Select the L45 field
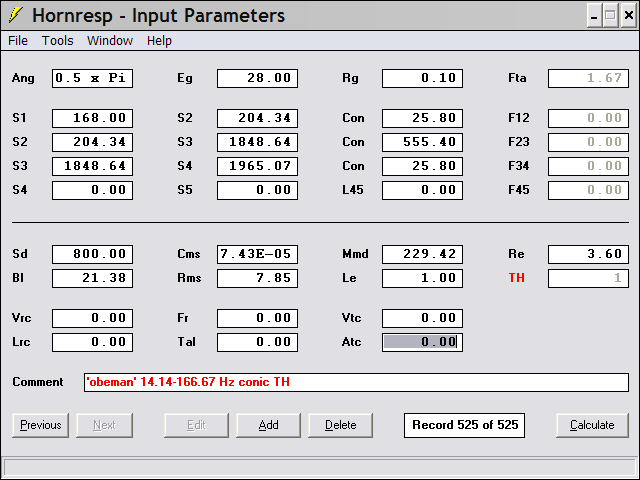This screenshot has height=480, width=640. click(x=422, y=190)
